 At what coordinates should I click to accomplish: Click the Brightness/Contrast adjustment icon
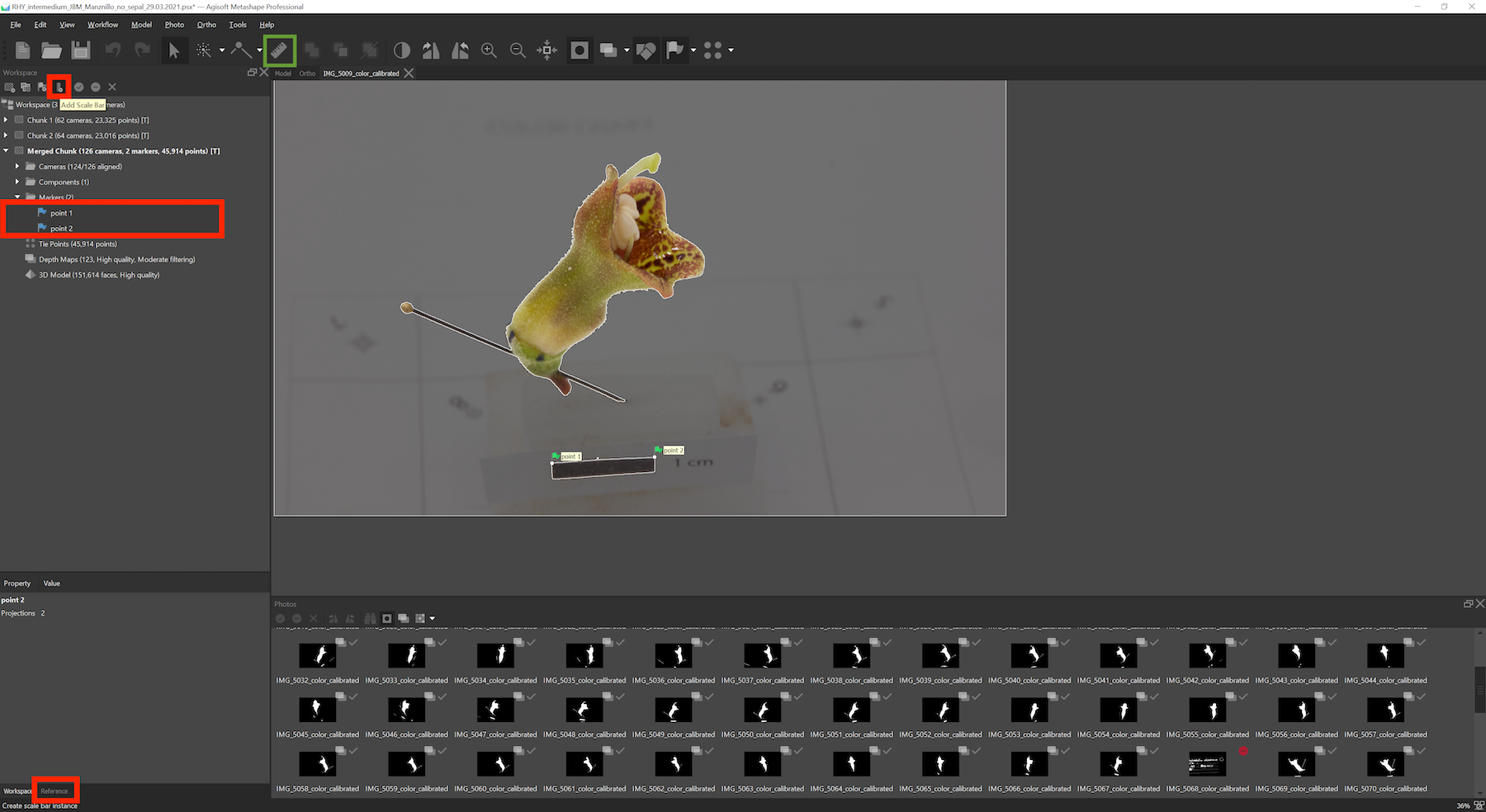coord(401,50)
